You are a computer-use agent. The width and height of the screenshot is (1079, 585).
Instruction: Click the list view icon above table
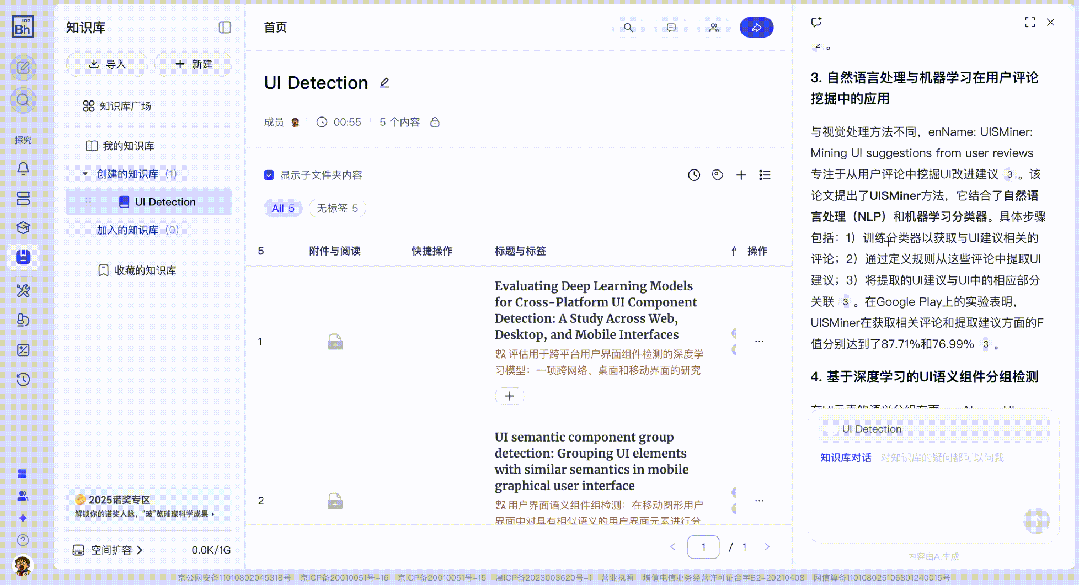tap(765, 175)
